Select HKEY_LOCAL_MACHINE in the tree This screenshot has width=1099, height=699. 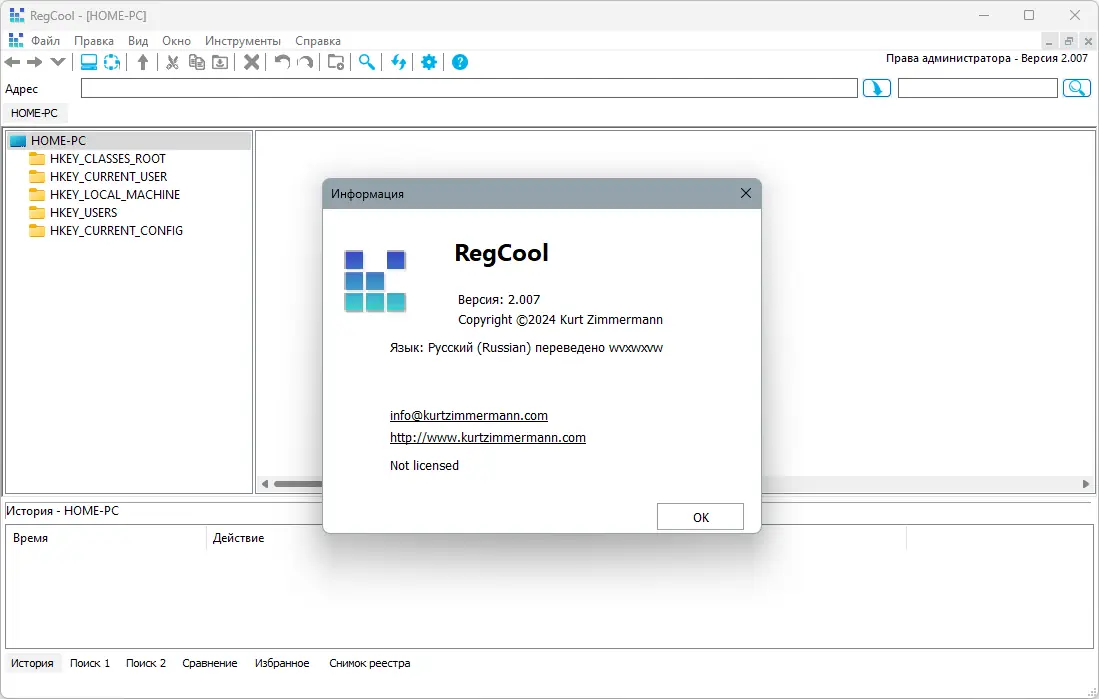(114, 195)
